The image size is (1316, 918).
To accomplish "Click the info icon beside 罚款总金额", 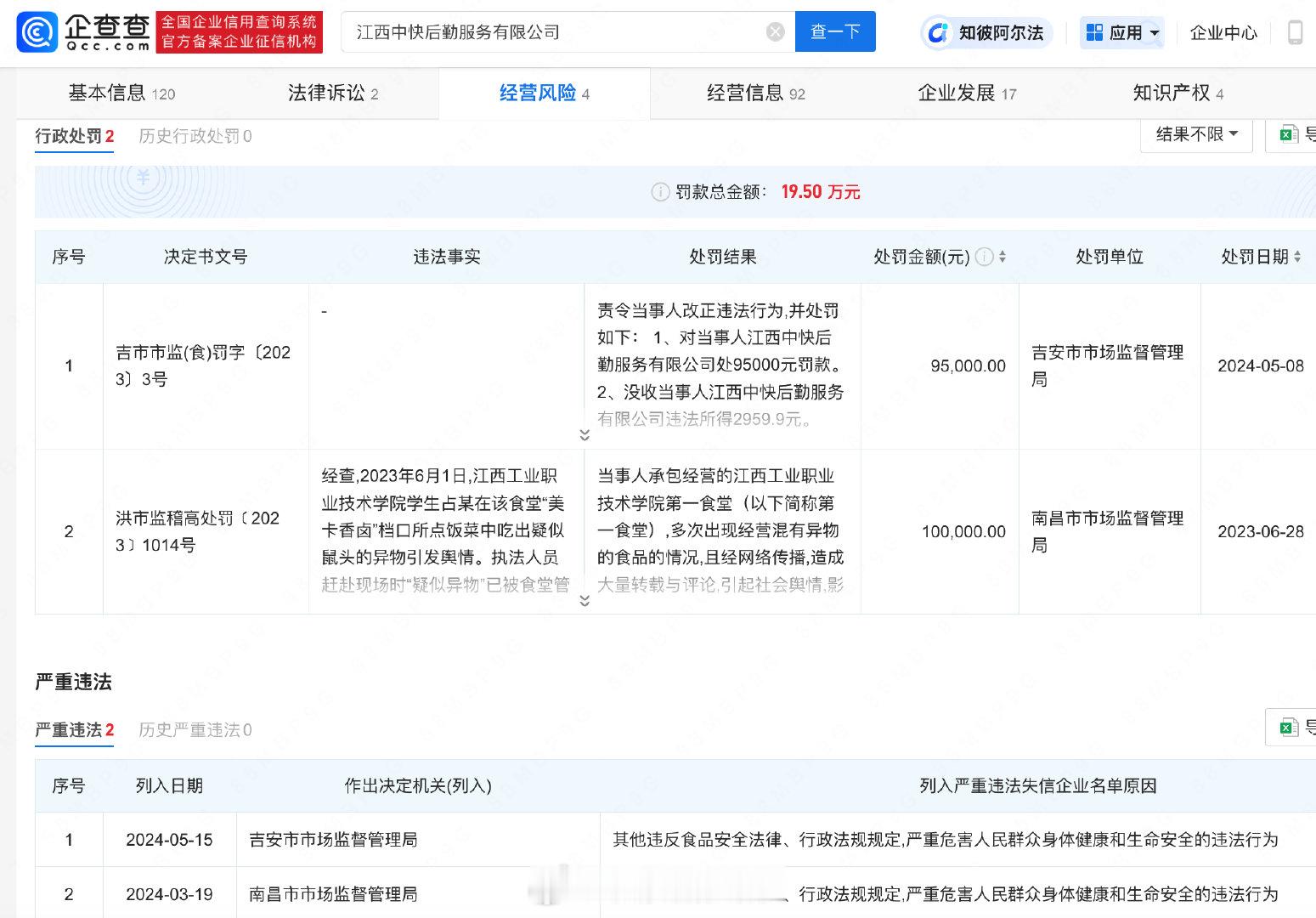I will tap(660, 192).
